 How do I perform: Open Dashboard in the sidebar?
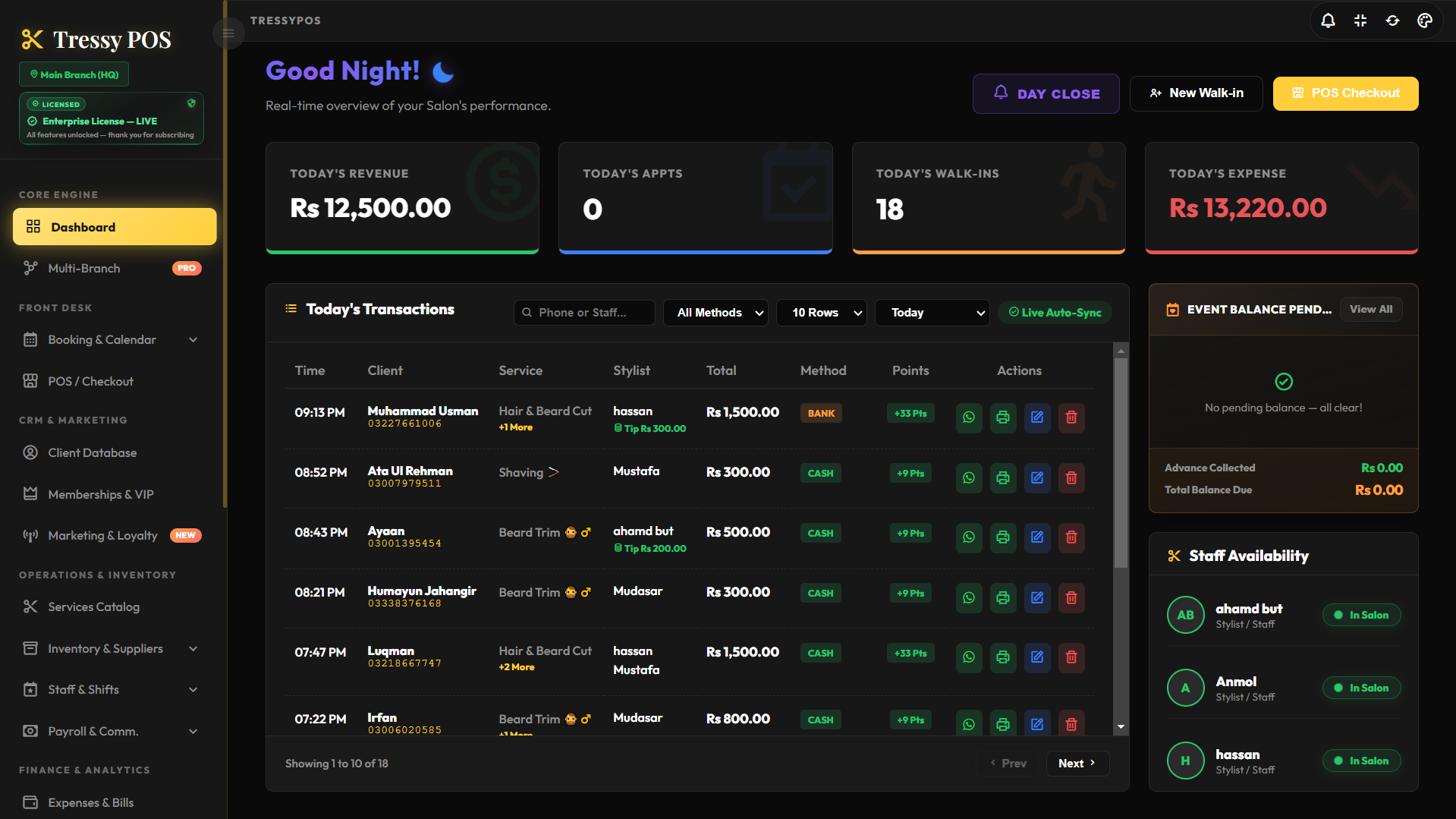pos(115,227)
